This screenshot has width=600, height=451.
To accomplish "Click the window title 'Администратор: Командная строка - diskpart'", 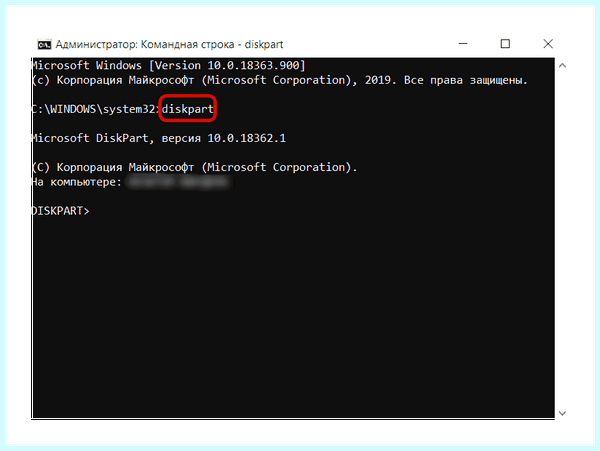I will [169, 45].
